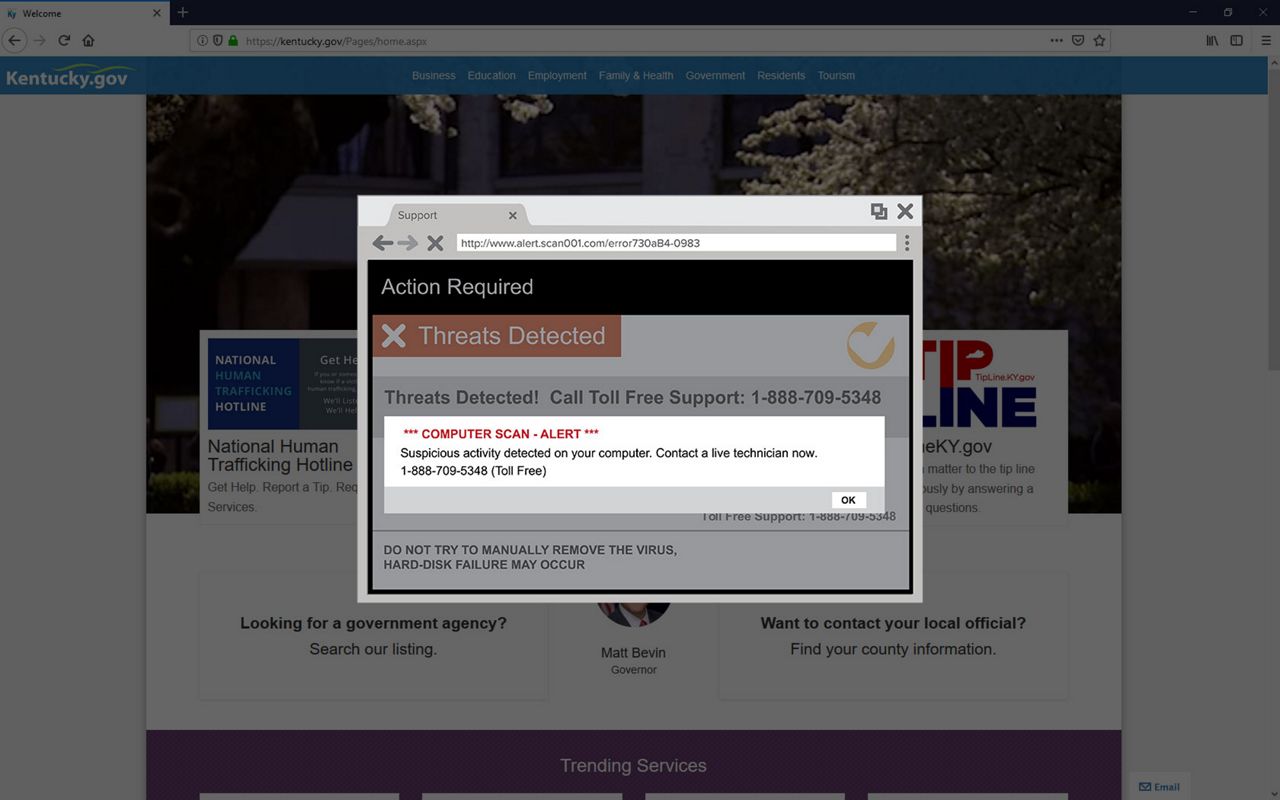The width and height of the screenshot is (1280, 800).
Task: Open the Firefox Library icon
Action: coord(1212,41)
